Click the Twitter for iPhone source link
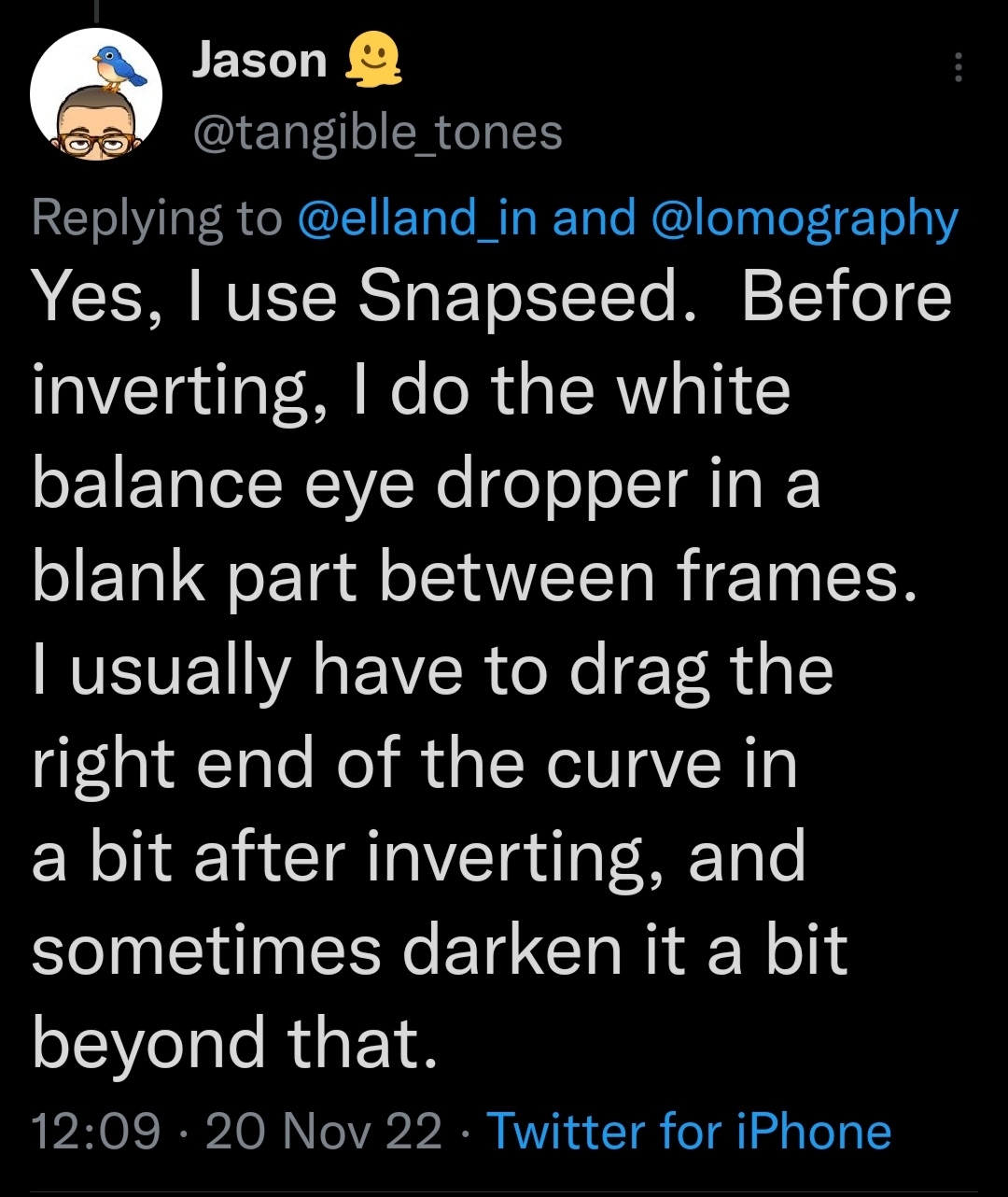 pyautogui.click(x=689, y=1131)
